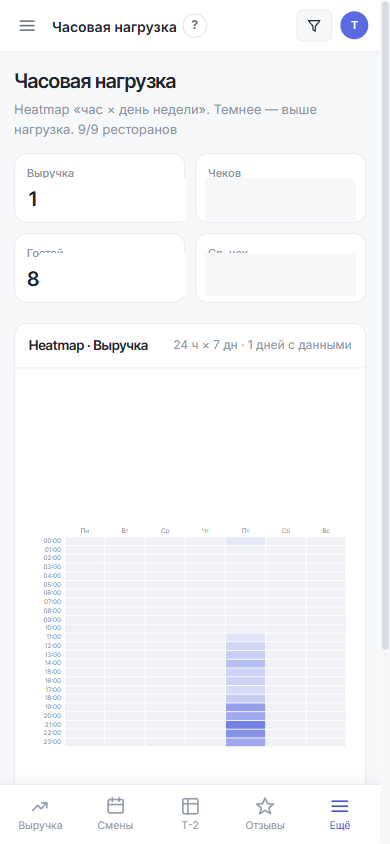Select the Гостей metric card
Image resolution: width=390 pixels, height=844 pixels.
pyautogui.click(x=100, y=268)
